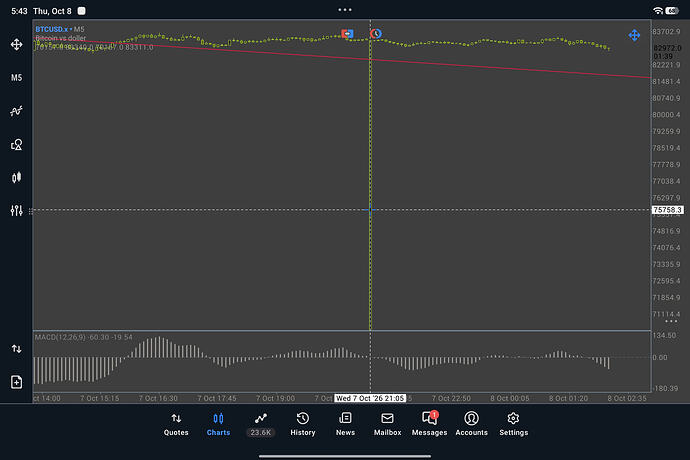This screenshot has height=460, width=690.
Task: Click the 134.50 MACD scale value
Action: pos(664,335)
